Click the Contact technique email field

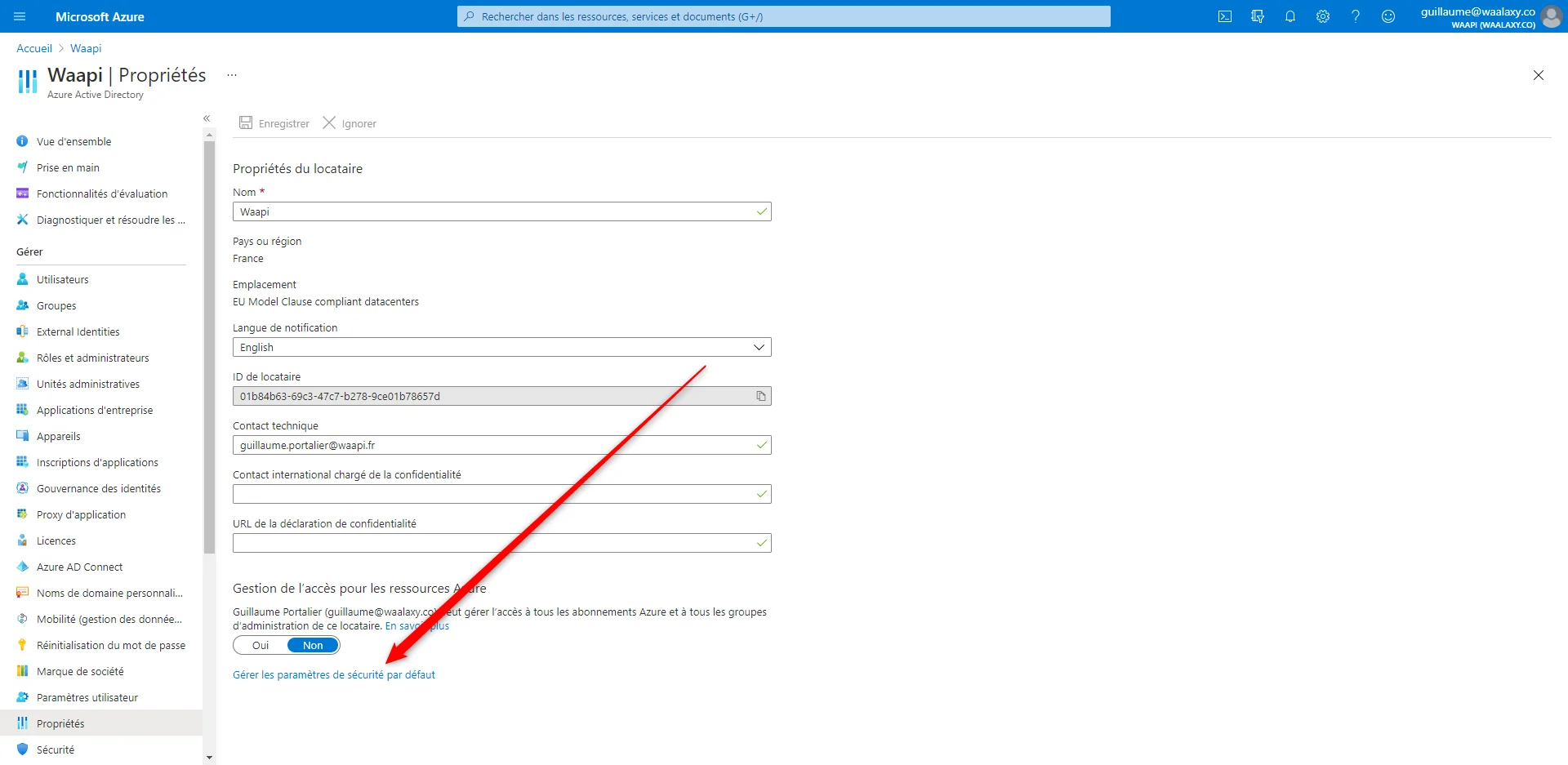(x=501, y=445)
